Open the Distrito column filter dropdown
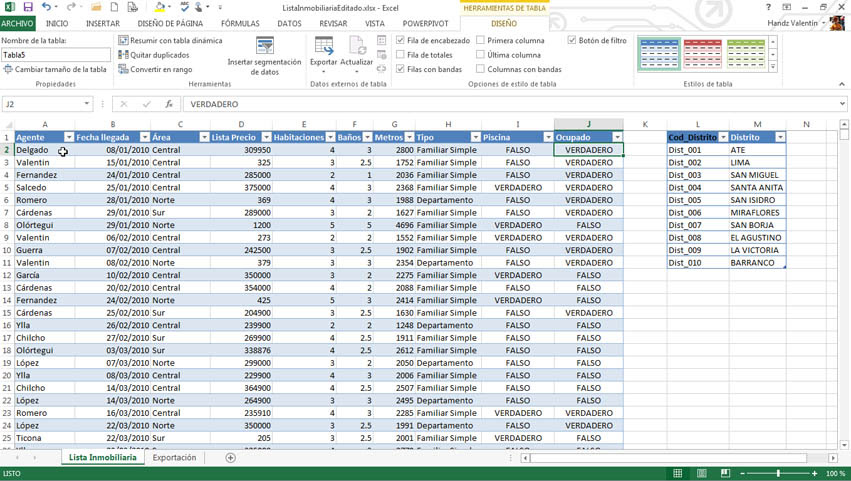Viewport: 851px width, 481px height. [x=780, y=137]
